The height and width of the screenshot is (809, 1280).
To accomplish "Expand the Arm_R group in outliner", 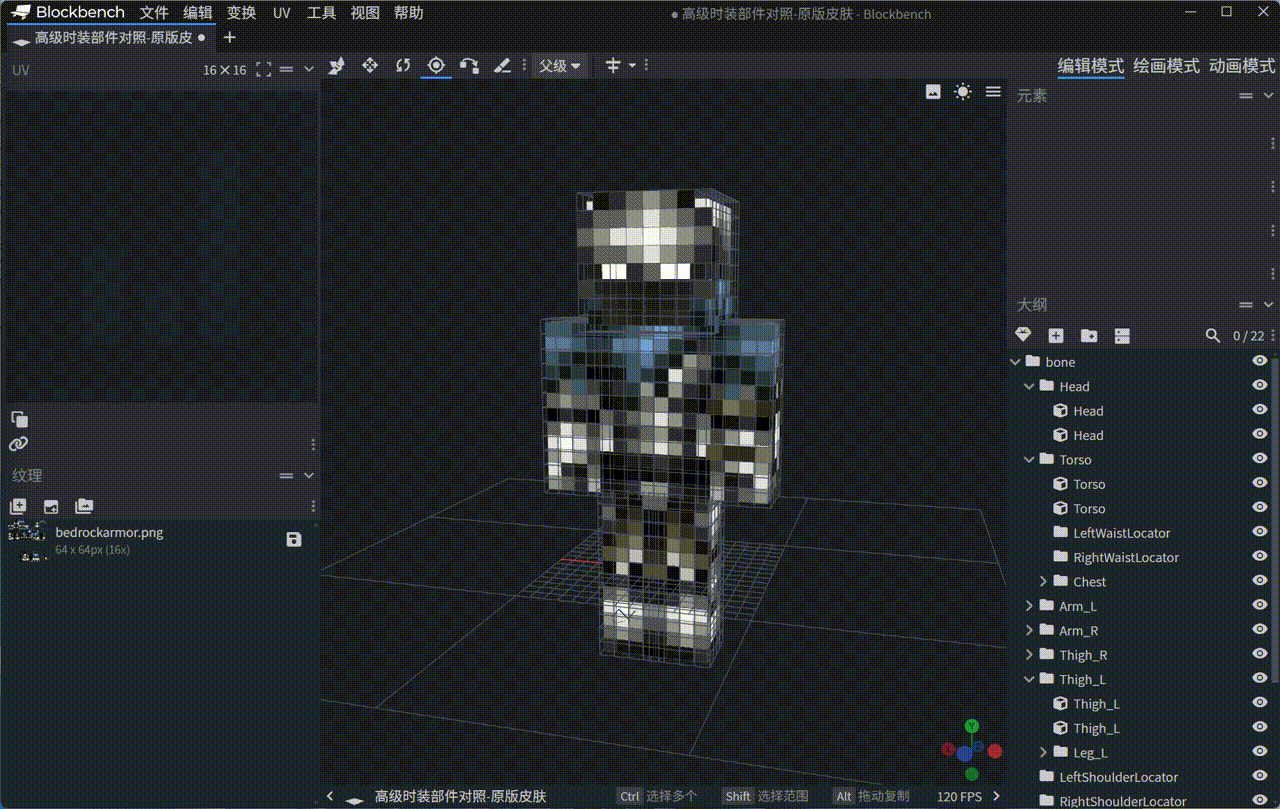I will coord(1030,631).
